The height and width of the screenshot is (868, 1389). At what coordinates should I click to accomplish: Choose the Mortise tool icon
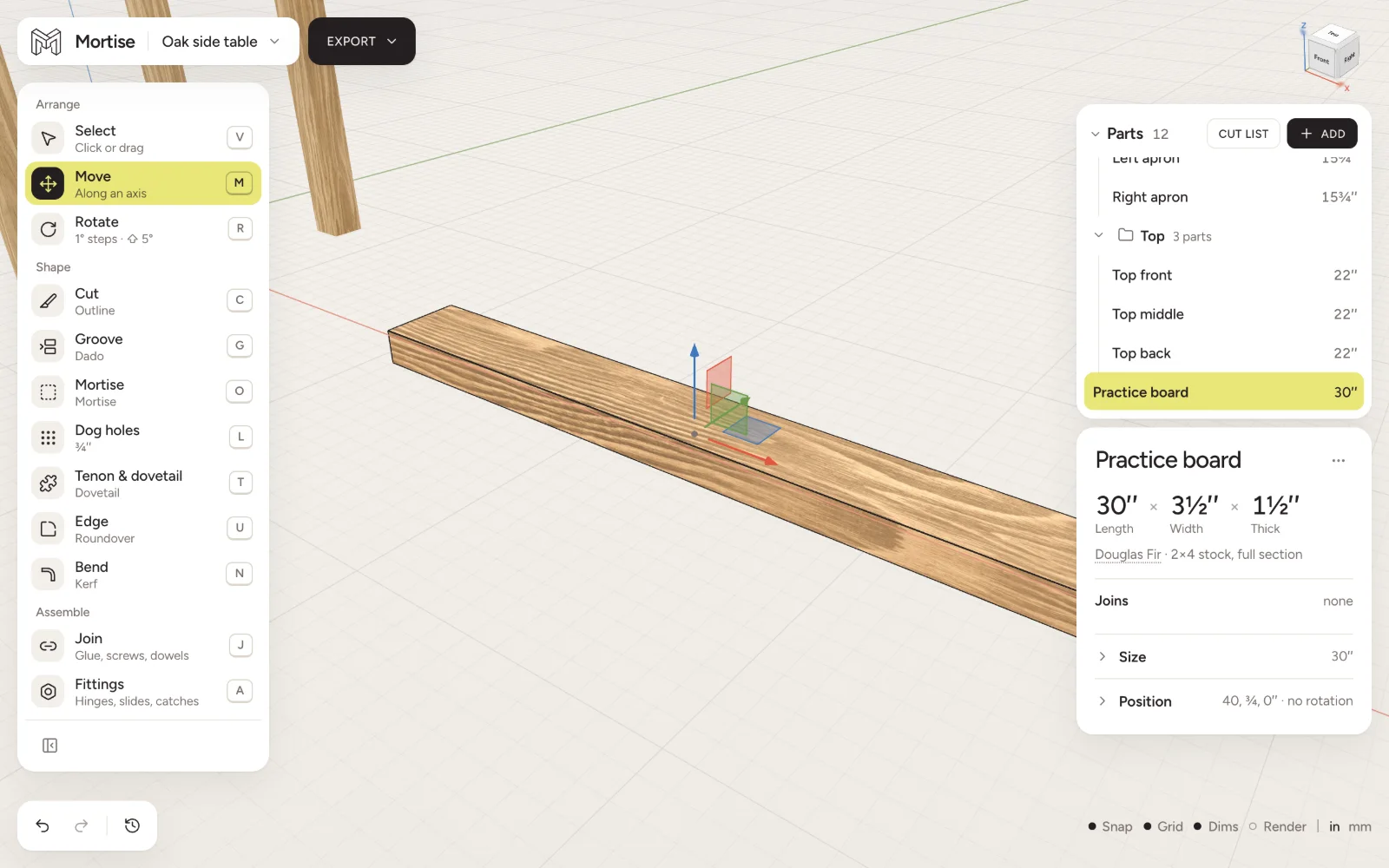click(49, 392)
